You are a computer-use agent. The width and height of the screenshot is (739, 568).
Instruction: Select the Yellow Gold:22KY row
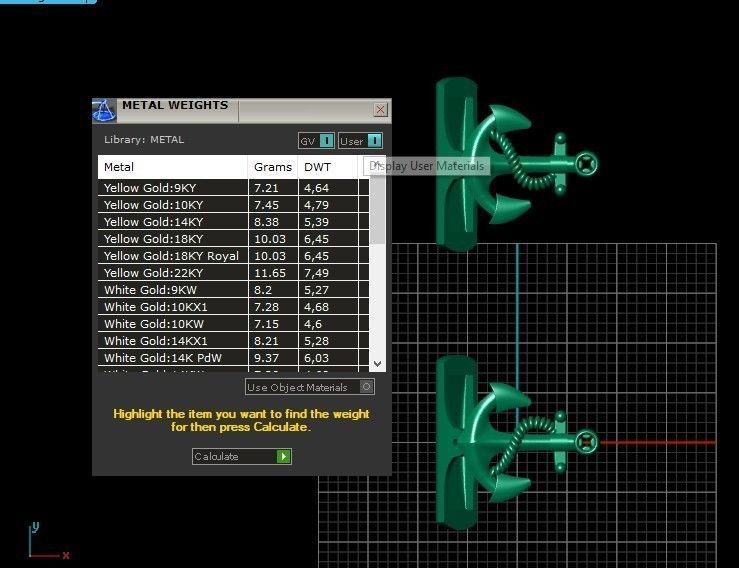(x=233, y=272)
